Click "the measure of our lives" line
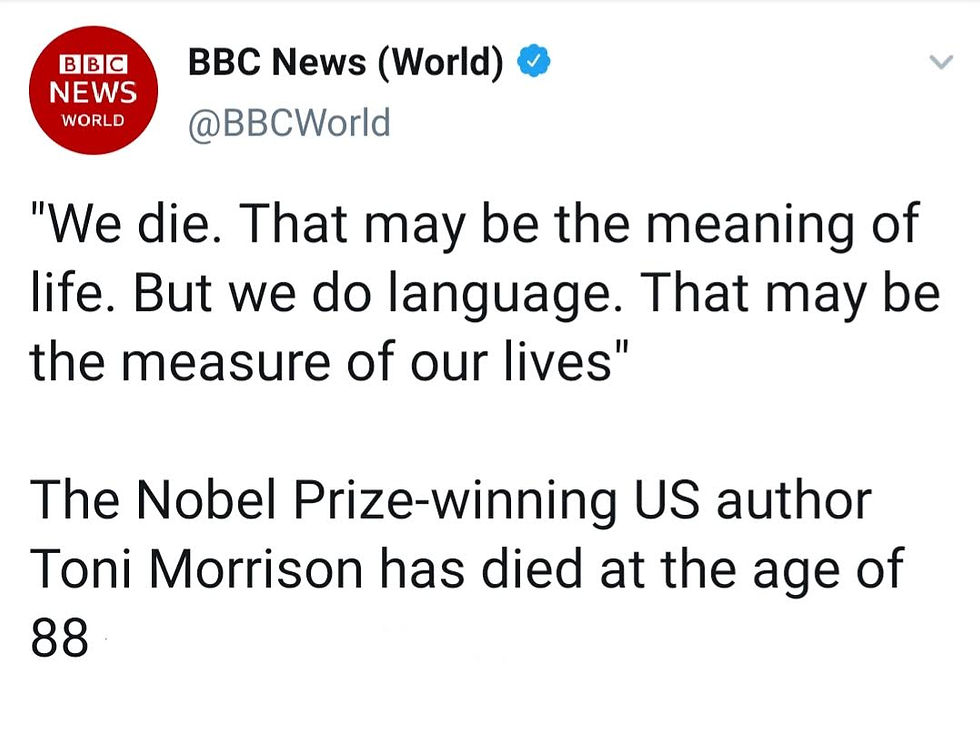 click(320, 363)
